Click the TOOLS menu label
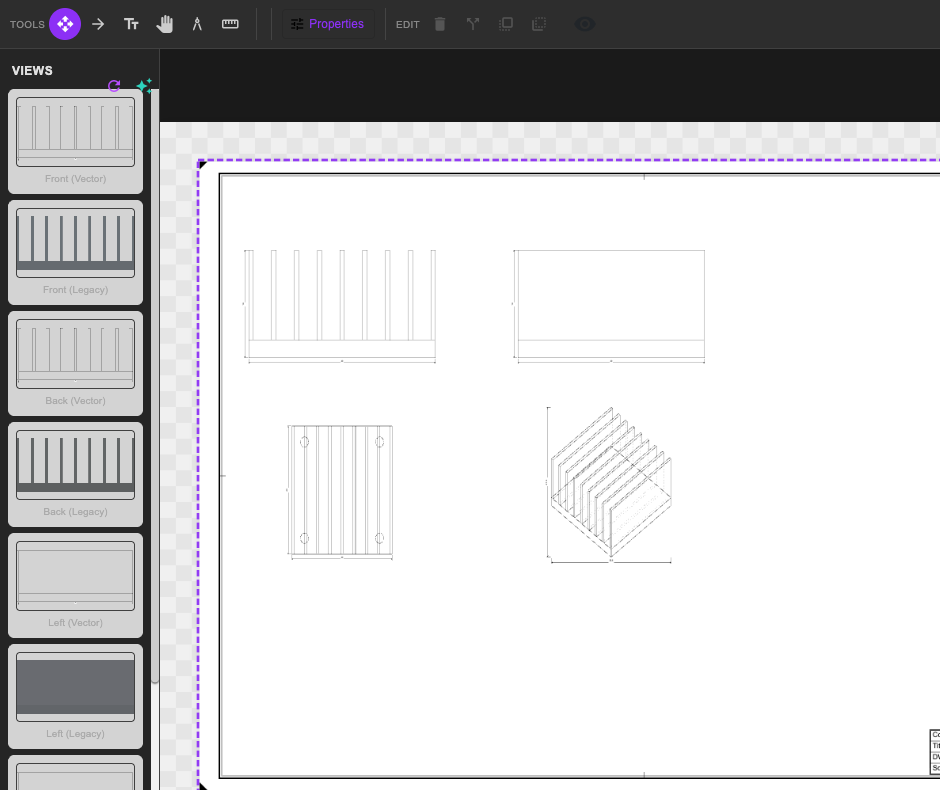 point(27,24)
